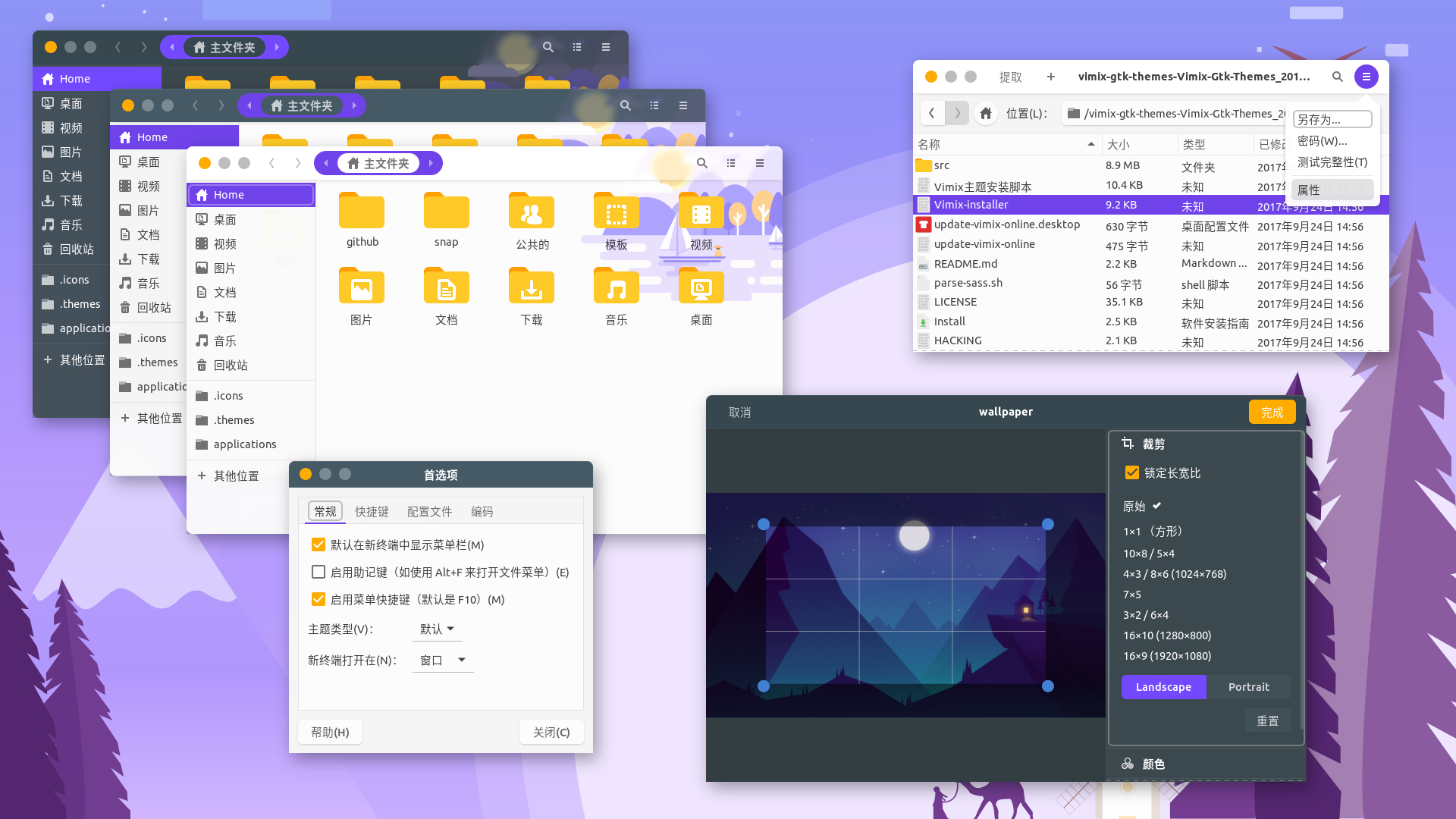This screenshot has height=819, width=1456.
Task: Open the 新终端打开在 dropdown showing 窗口
Action: 443,660
